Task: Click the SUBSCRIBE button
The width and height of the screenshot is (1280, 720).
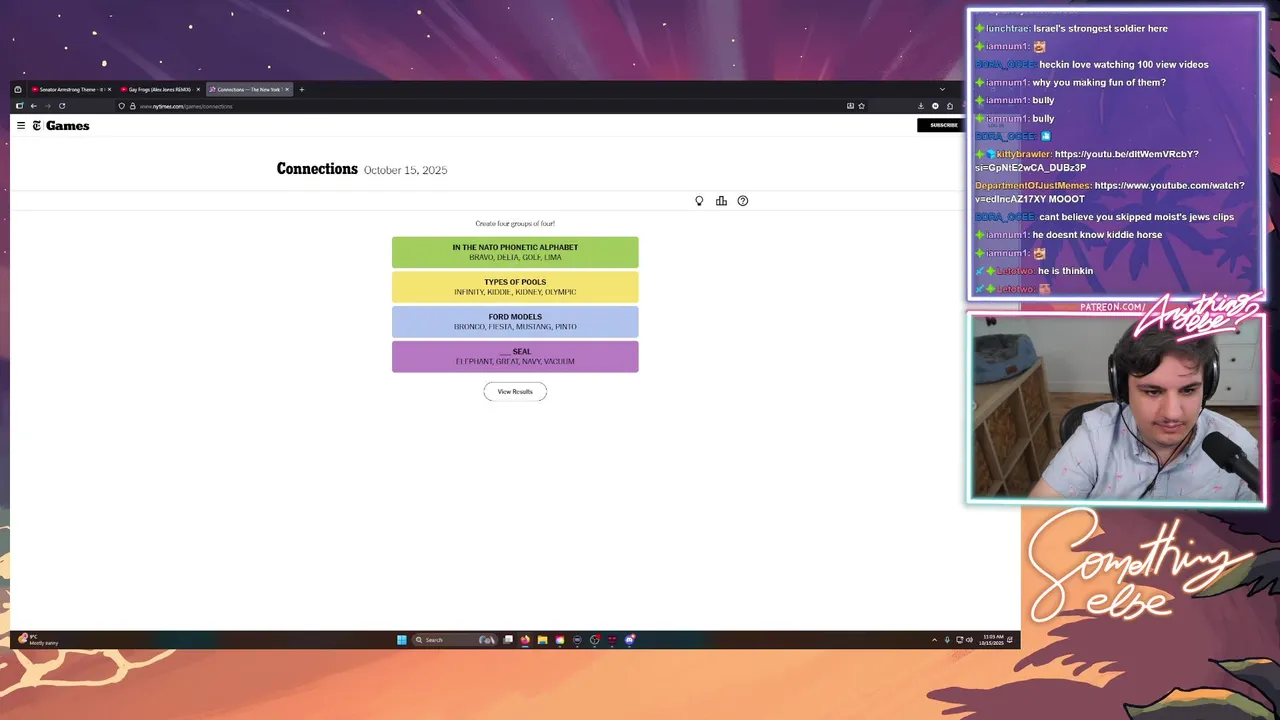Action: coord(943,125)
